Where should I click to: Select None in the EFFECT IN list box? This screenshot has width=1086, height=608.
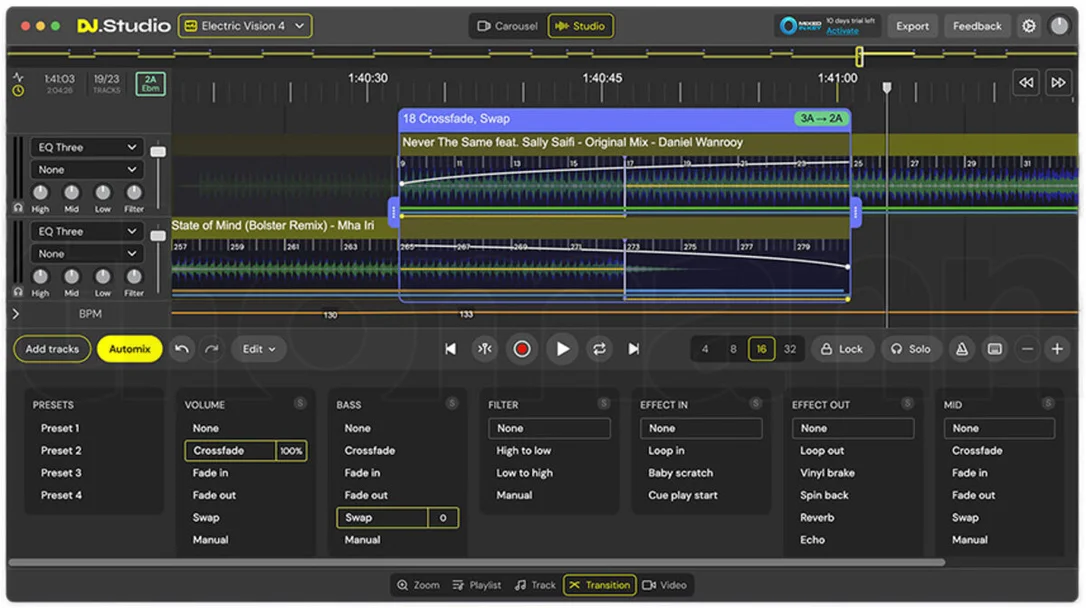[x=701, y=429]
